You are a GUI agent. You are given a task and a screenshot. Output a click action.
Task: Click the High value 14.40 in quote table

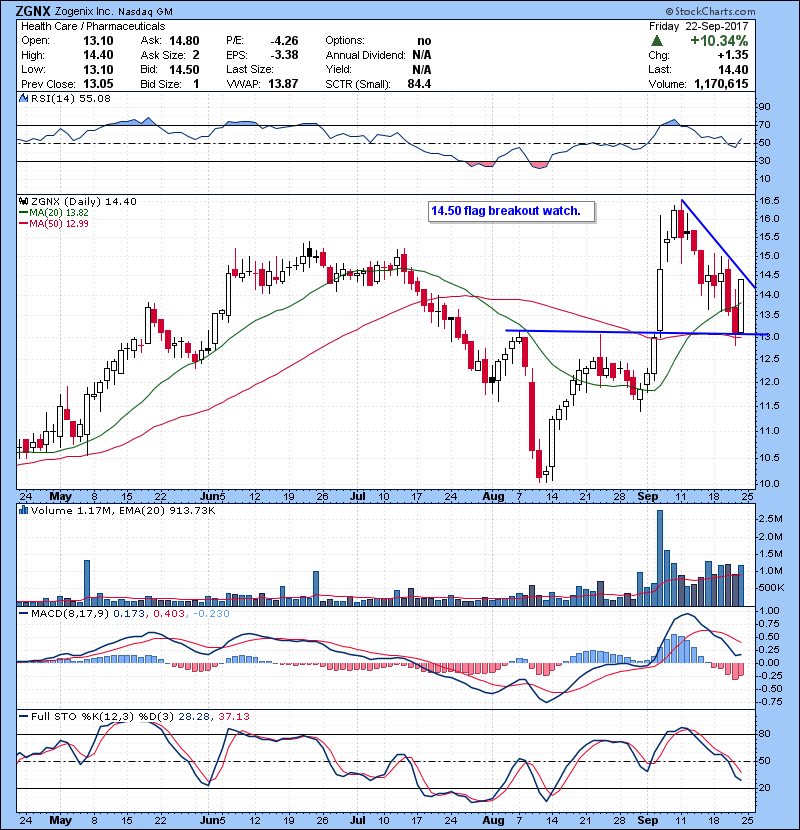pyautogui.click(x=98, y=55)
